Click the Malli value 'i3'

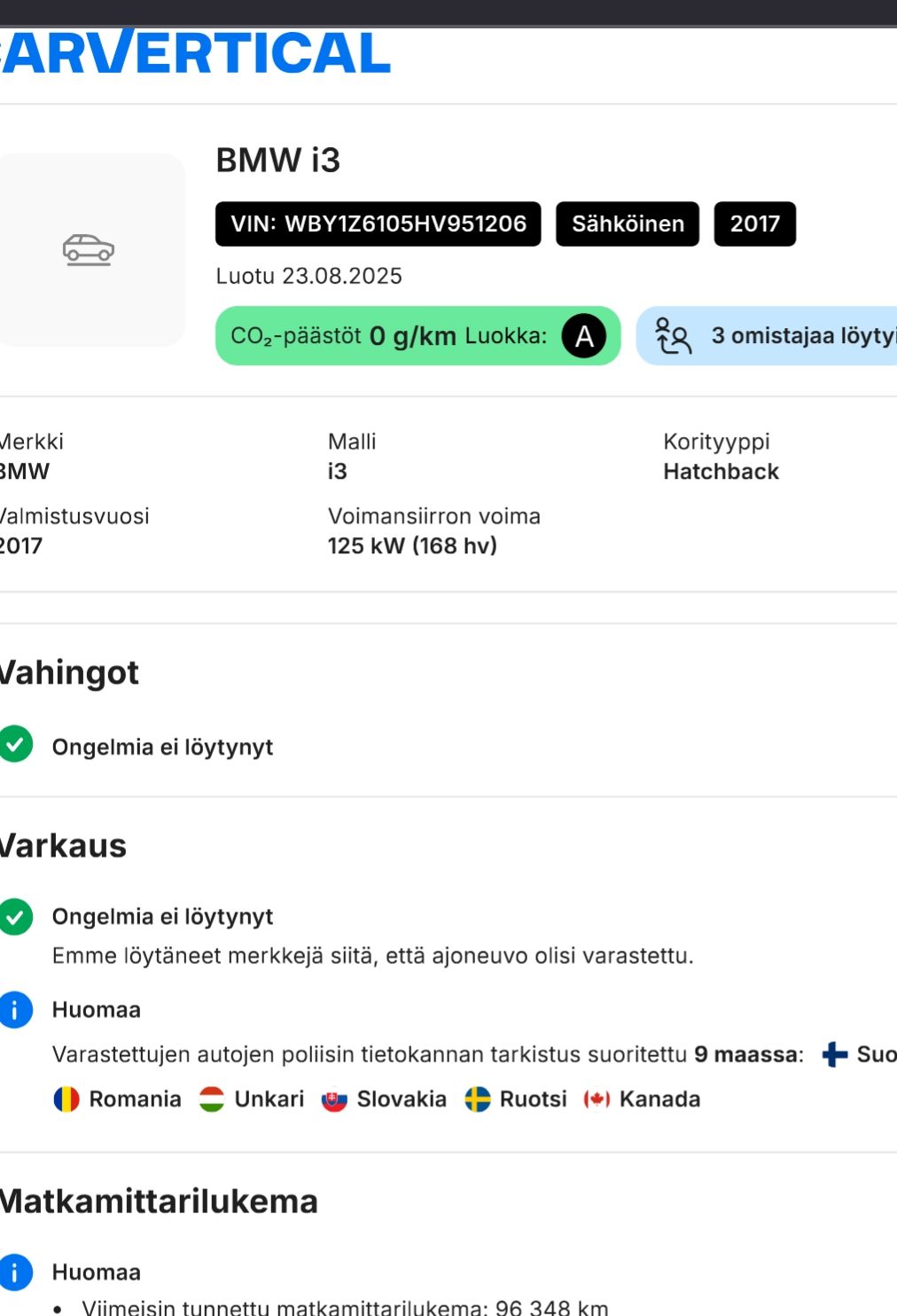click(338, 472)
